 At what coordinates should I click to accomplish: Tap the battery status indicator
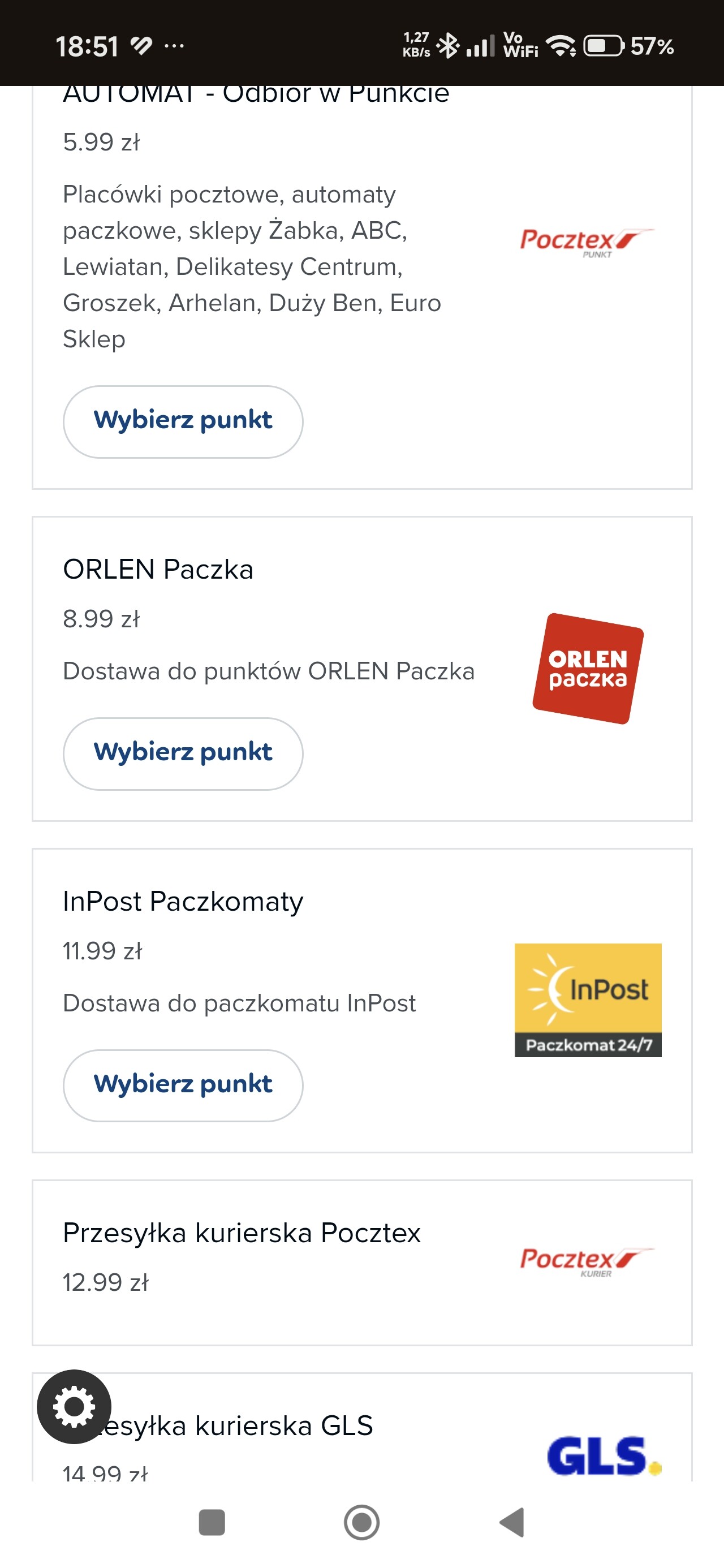(604, 46)
